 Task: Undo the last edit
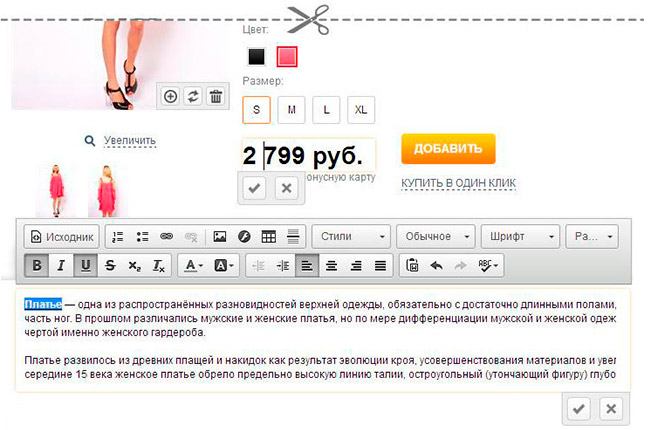tap(436, 265)
